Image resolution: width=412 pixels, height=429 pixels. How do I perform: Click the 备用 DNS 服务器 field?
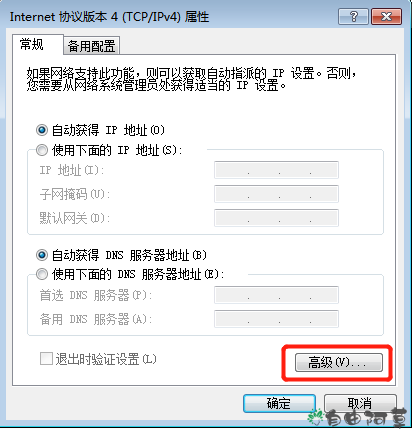[276, 319]
